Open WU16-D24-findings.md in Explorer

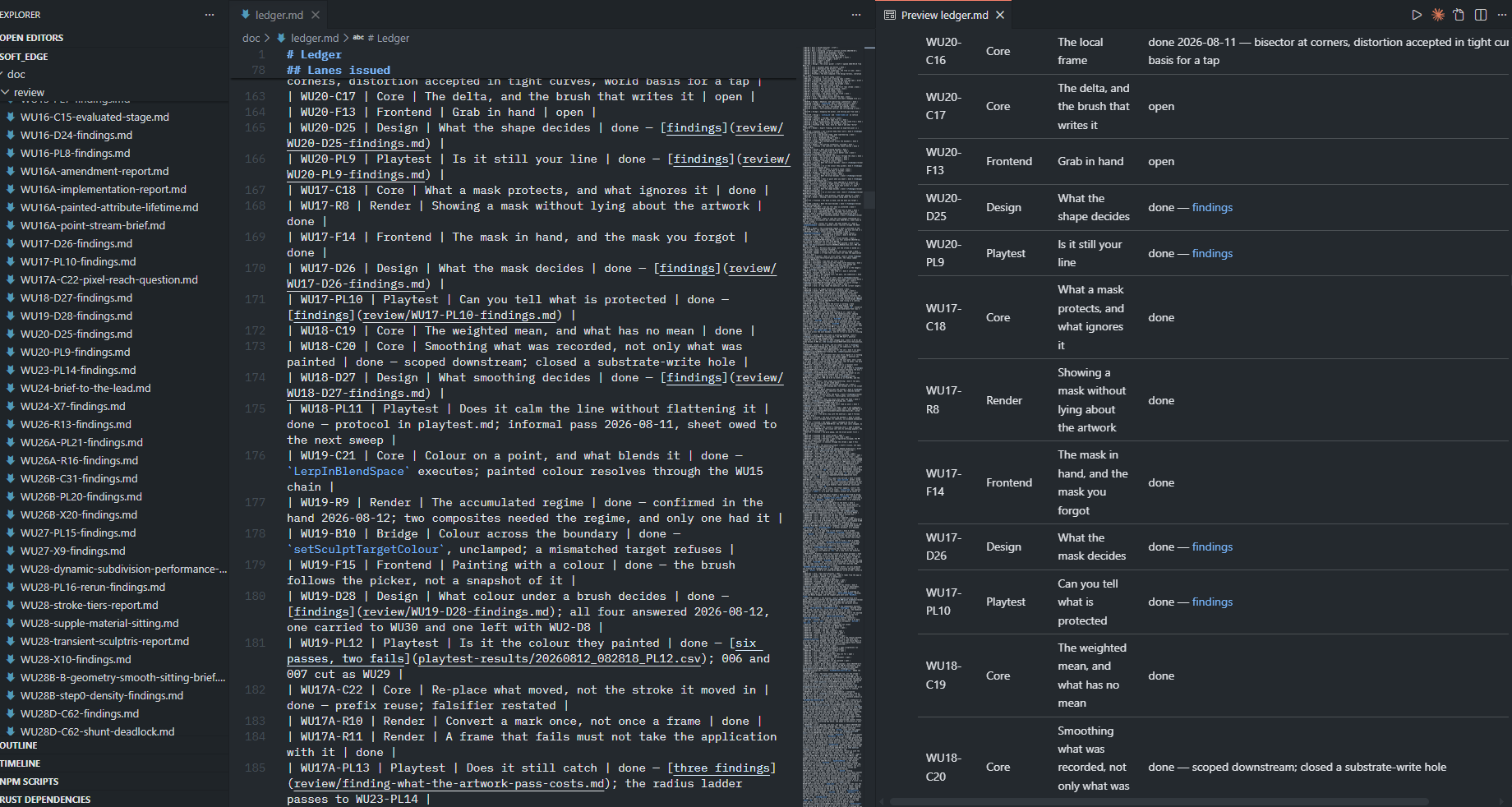point(76,135)
